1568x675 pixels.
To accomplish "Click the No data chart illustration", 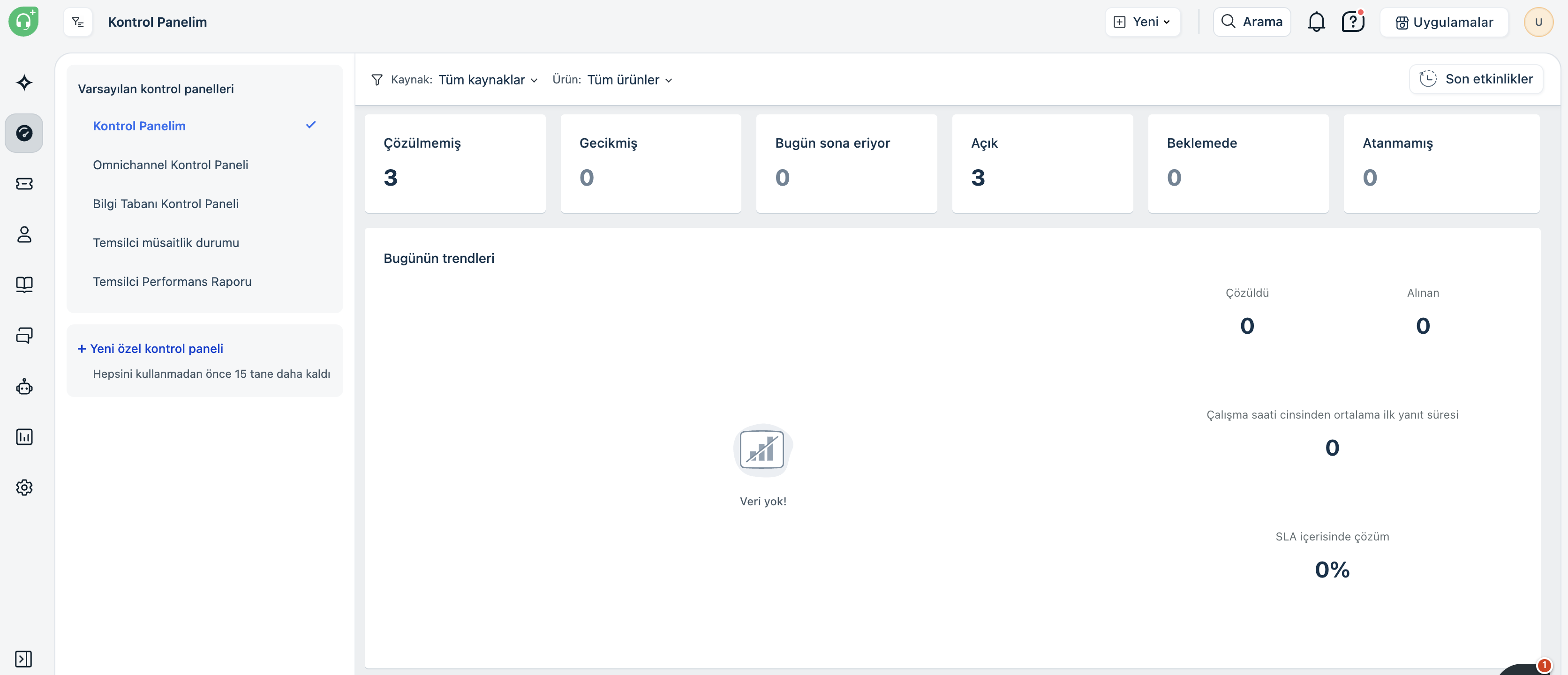I will tap(763, 450).
